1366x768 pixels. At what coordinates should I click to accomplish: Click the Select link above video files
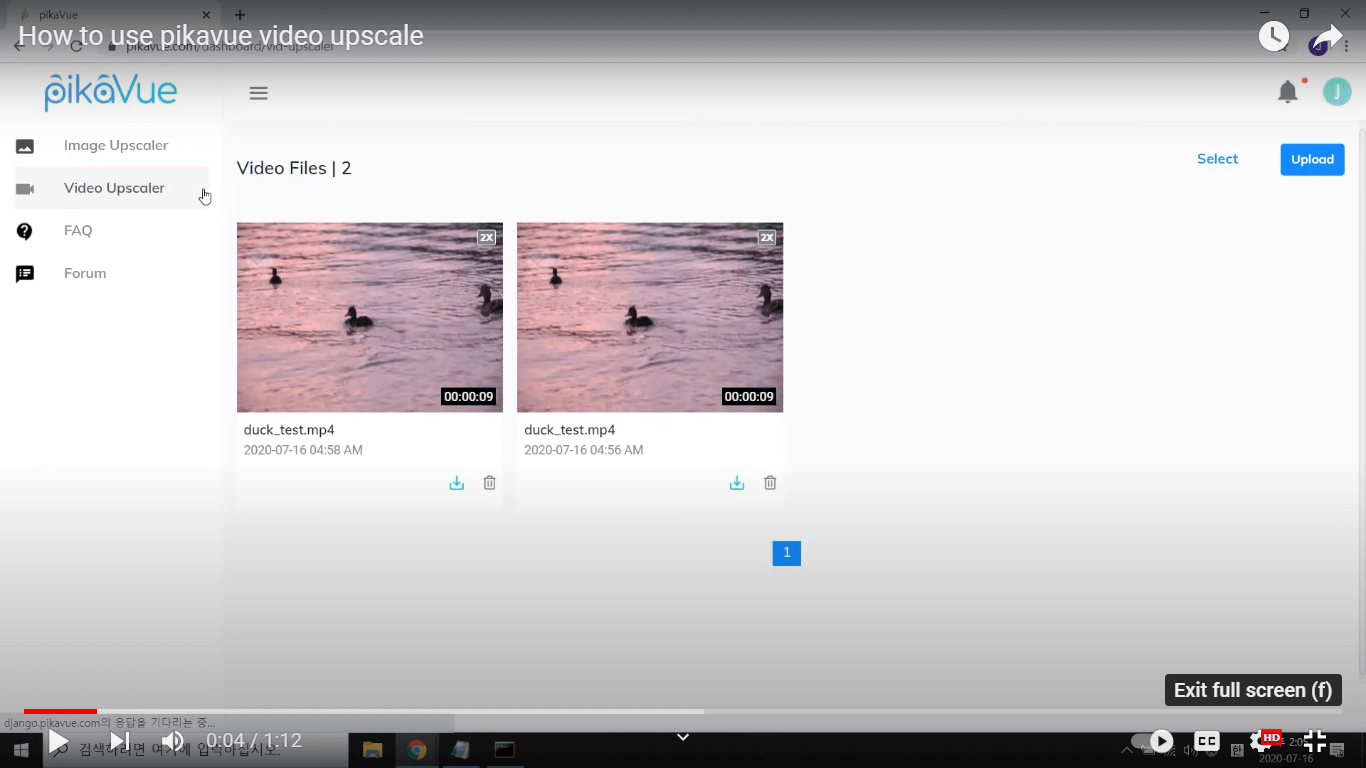tap(1217, 159)
